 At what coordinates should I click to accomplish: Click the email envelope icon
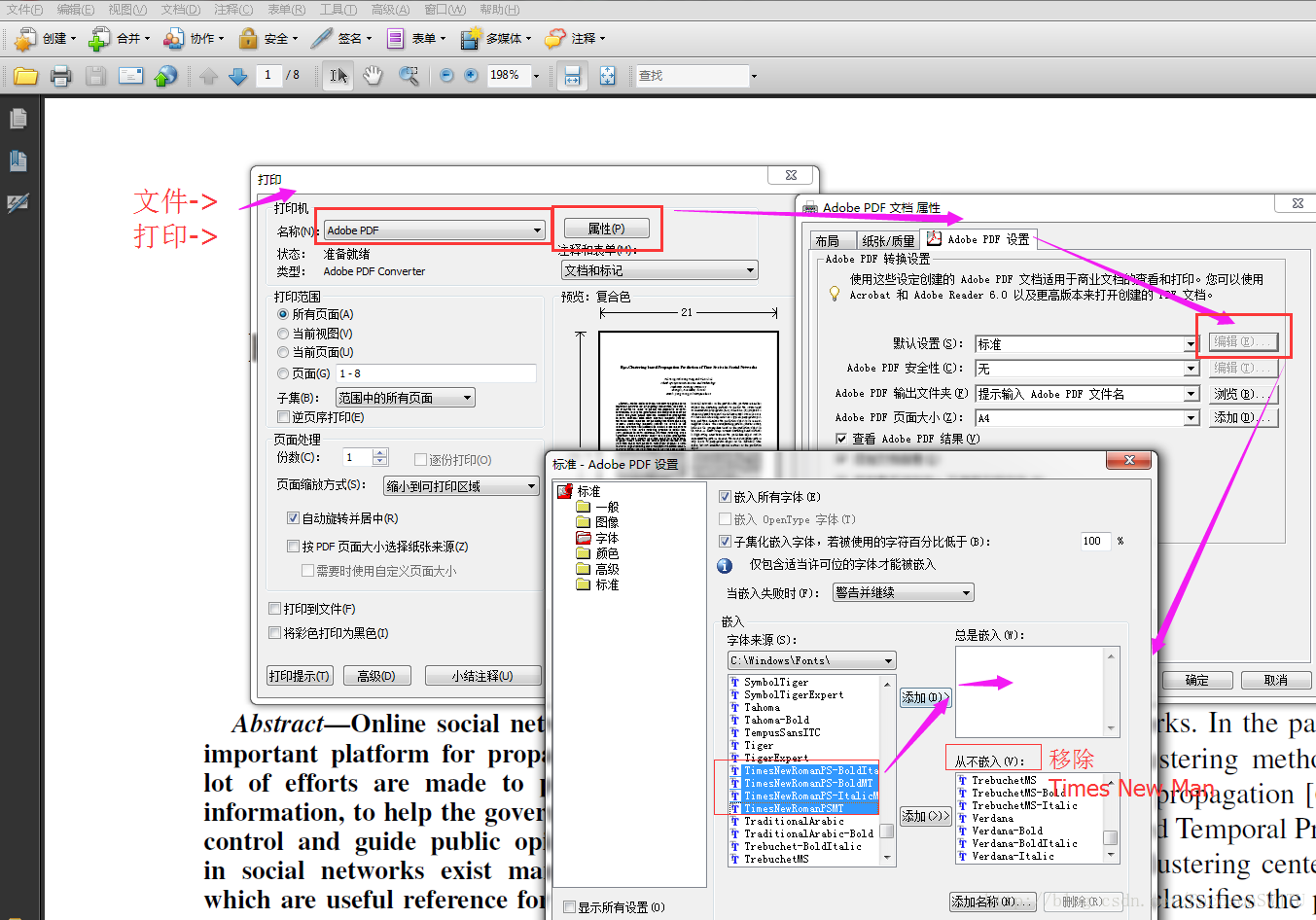click(x=130, y=76)
